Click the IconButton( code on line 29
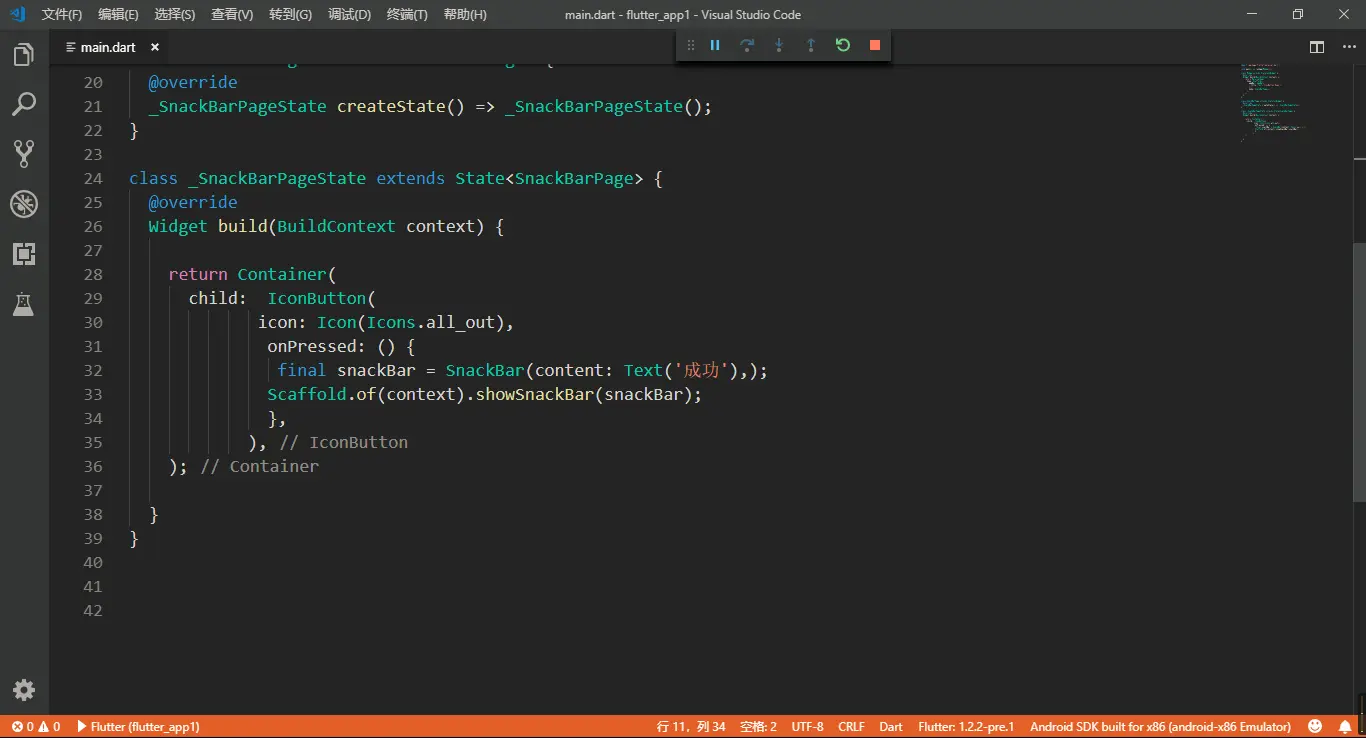 pyautogui.click(x=322, y=298)
